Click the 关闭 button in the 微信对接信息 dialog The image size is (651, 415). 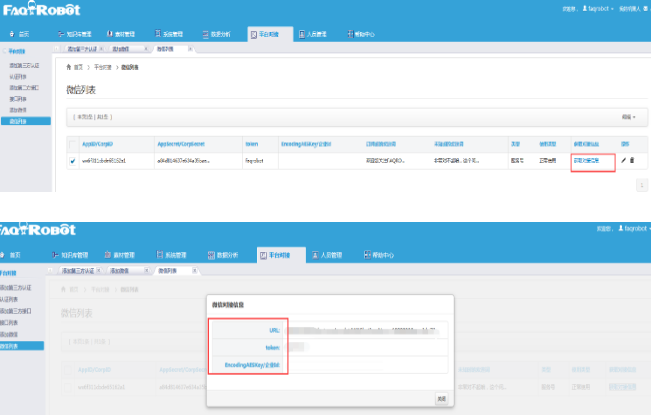441,399
